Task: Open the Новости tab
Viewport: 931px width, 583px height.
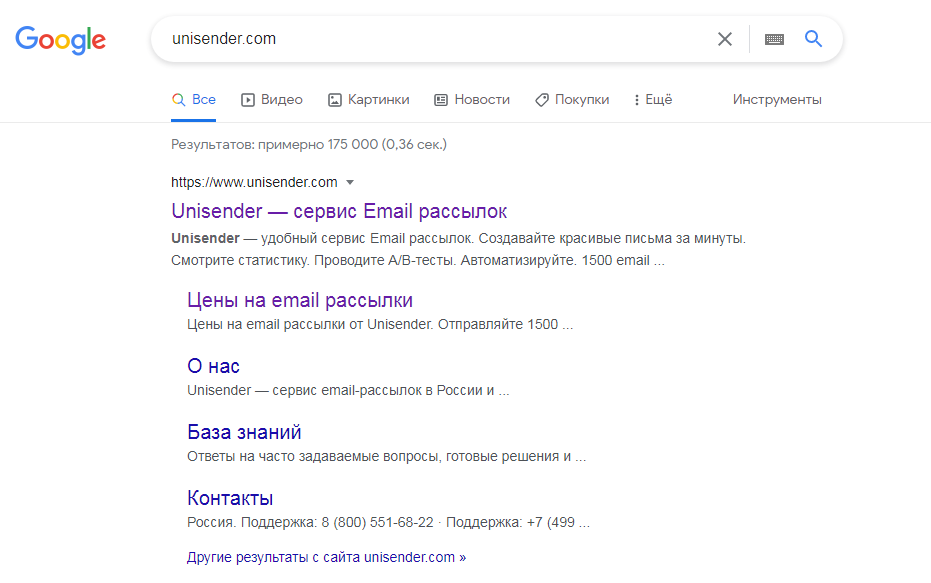Action: point(472,100)
